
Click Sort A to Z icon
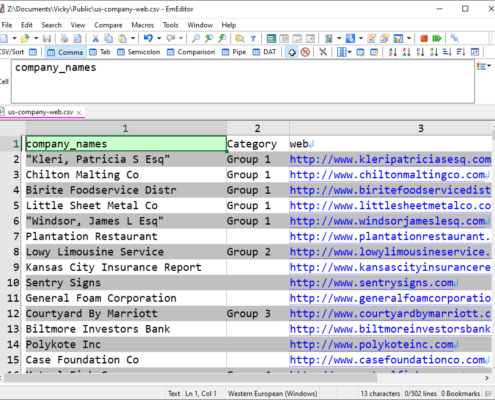(393, 52)
